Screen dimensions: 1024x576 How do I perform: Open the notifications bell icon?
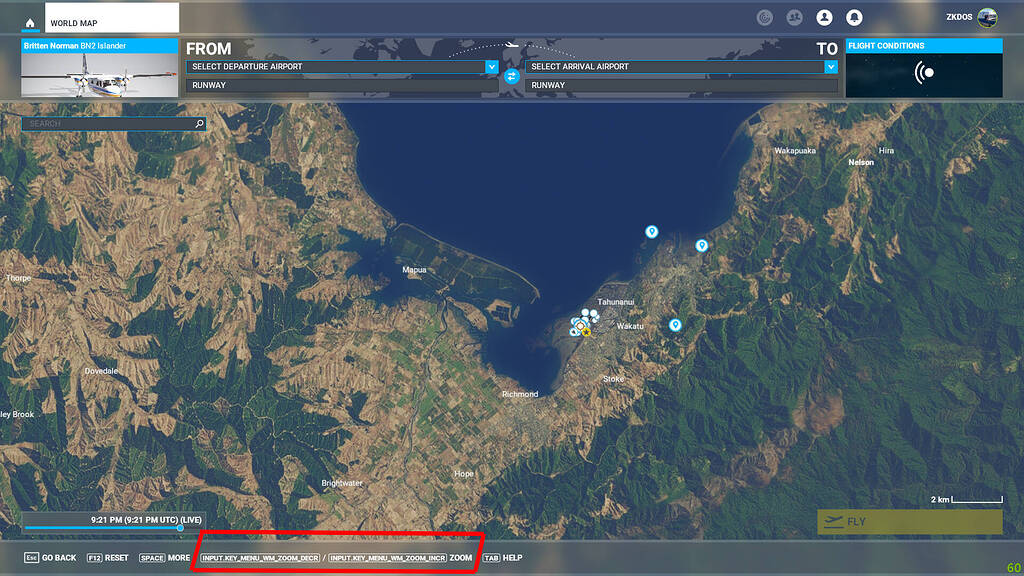854,17
